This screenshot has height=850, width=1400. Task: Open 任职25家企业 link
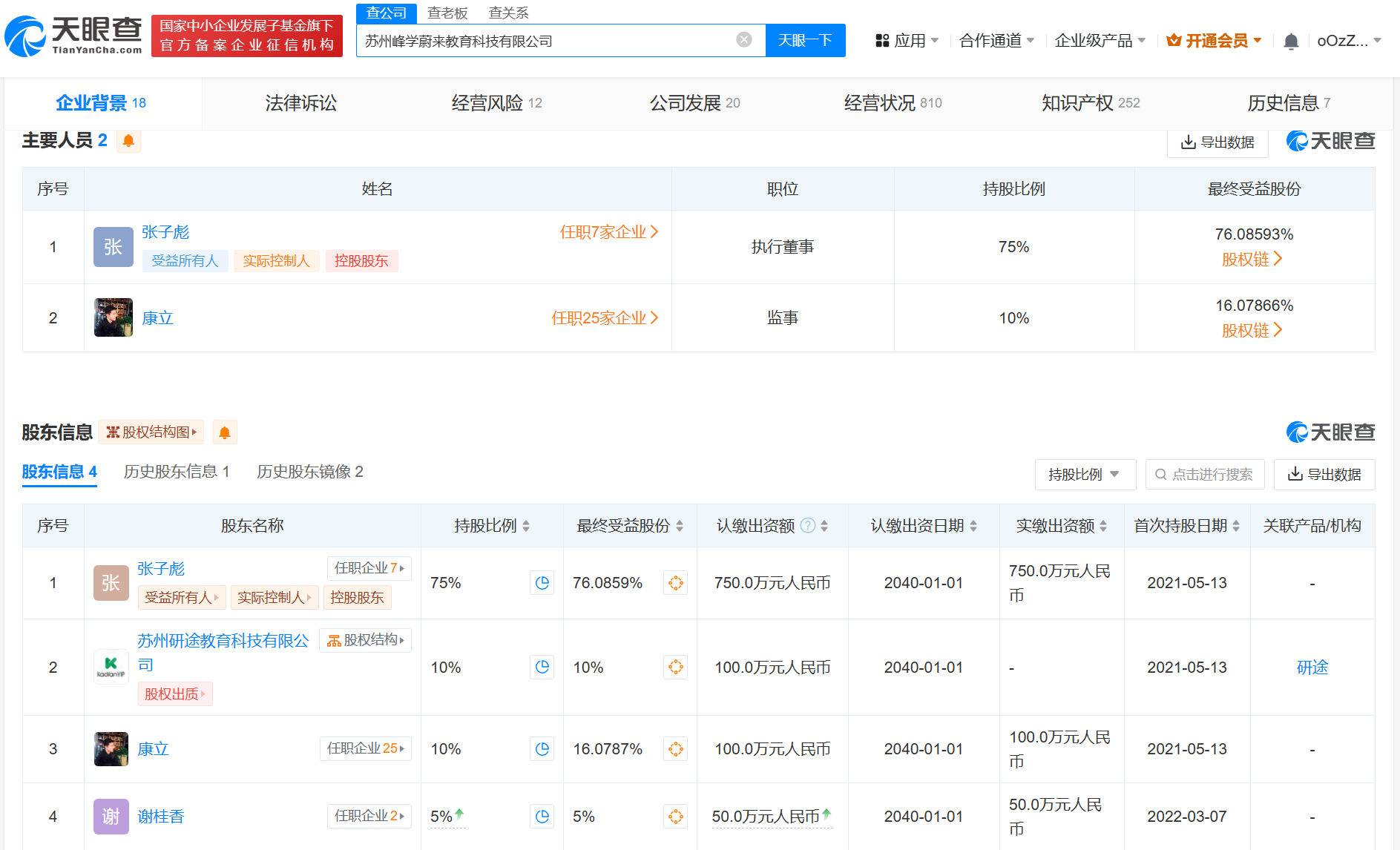(605, 318)
